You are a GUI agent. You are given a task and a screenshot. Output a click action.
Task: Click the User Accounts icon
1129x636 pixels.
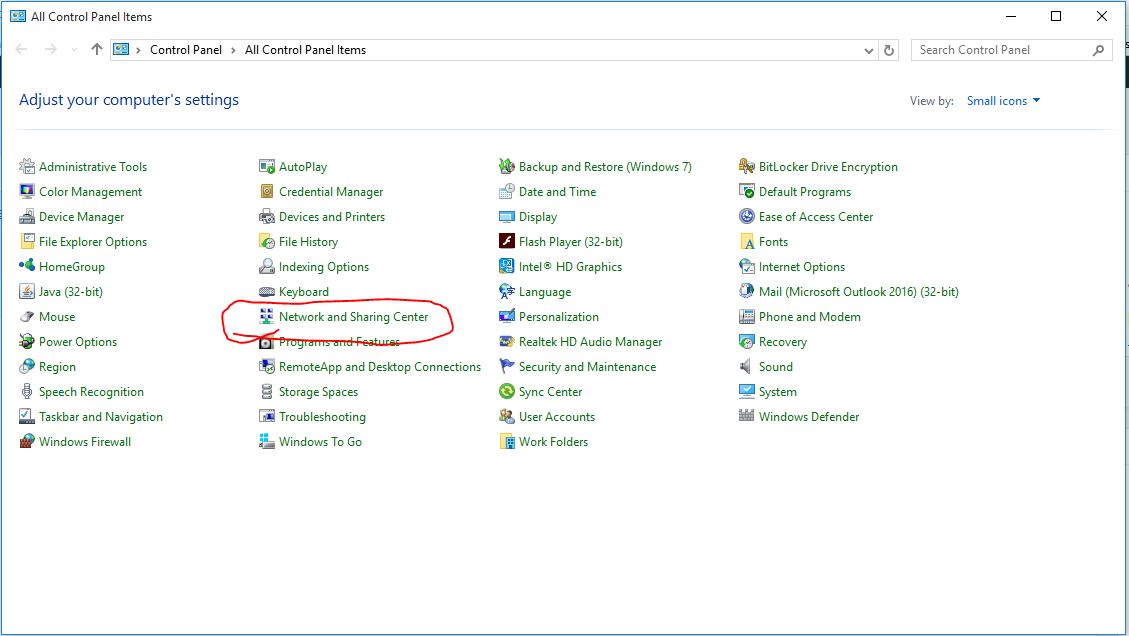tap(507, 416)
